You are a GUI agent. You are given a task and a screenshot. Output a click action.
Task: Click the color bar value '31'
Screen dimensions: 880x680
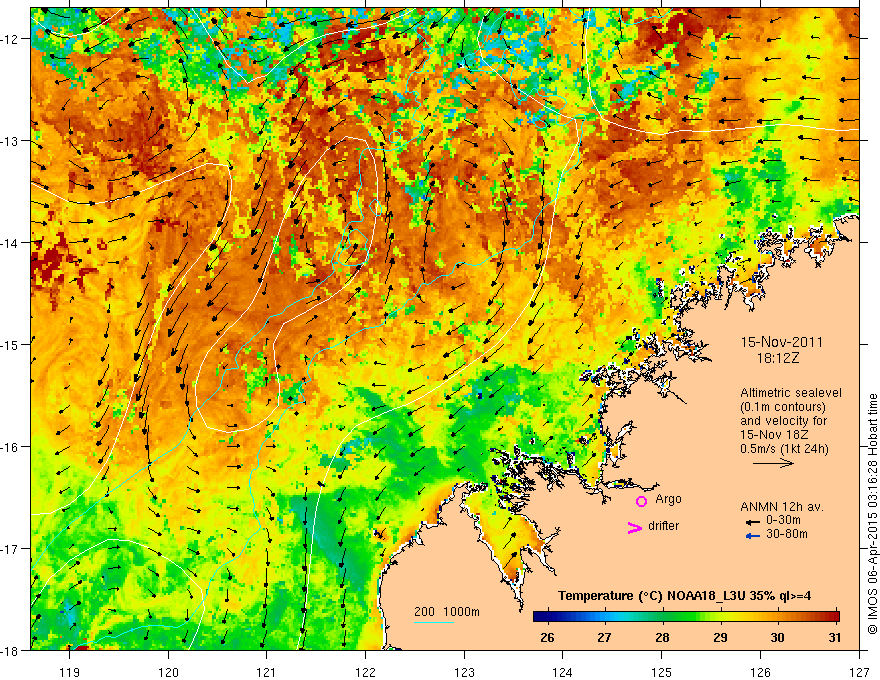click(835, 637)
